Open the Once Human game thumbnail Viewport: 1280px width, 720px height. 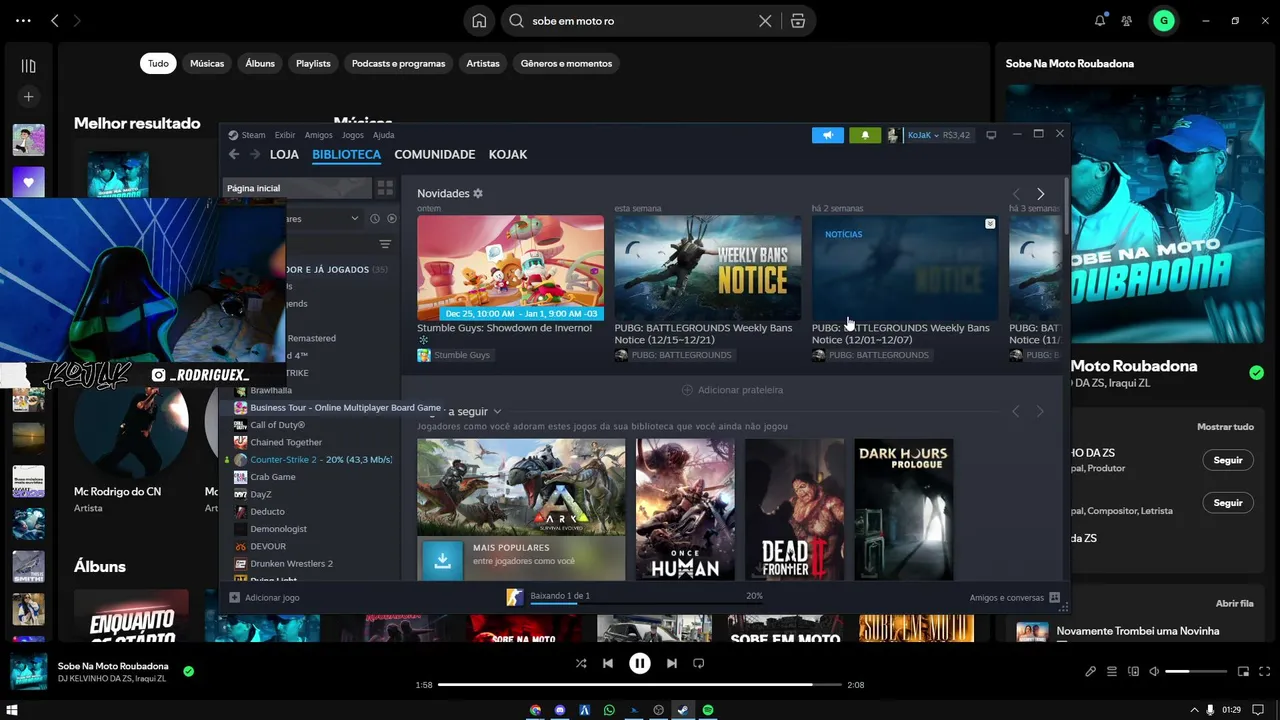click(x=685, y=510)
